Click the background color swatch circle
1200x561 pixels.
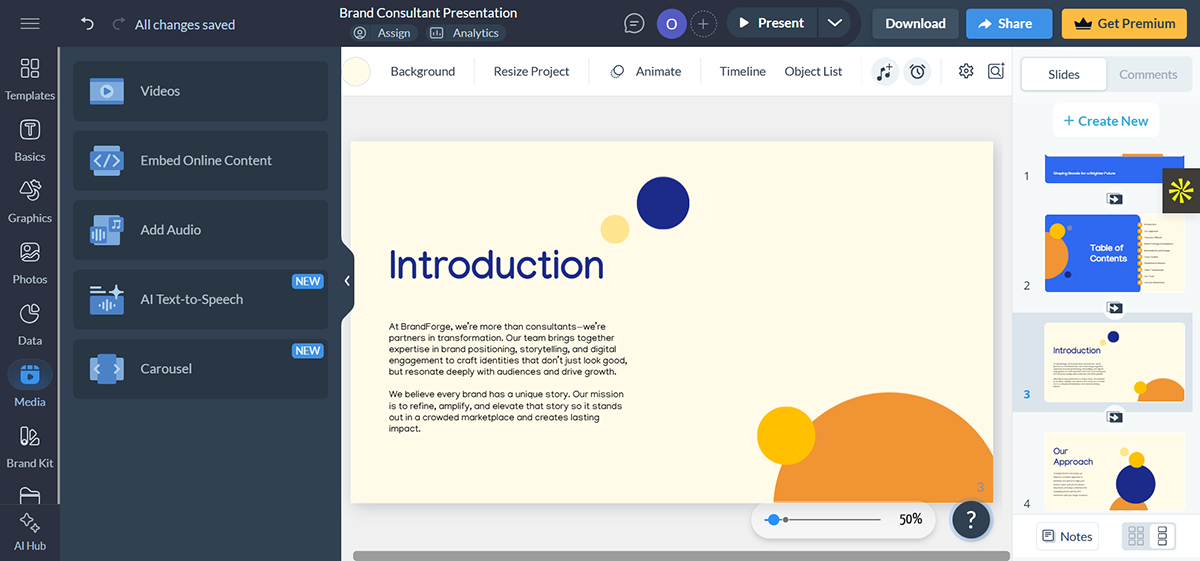(x=357, y=72)
